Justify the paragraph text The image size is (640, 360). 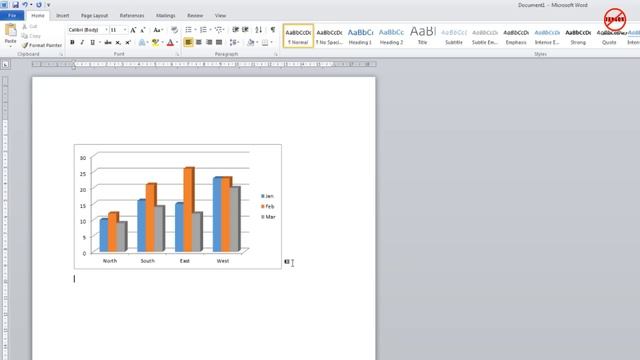(219, 42)
